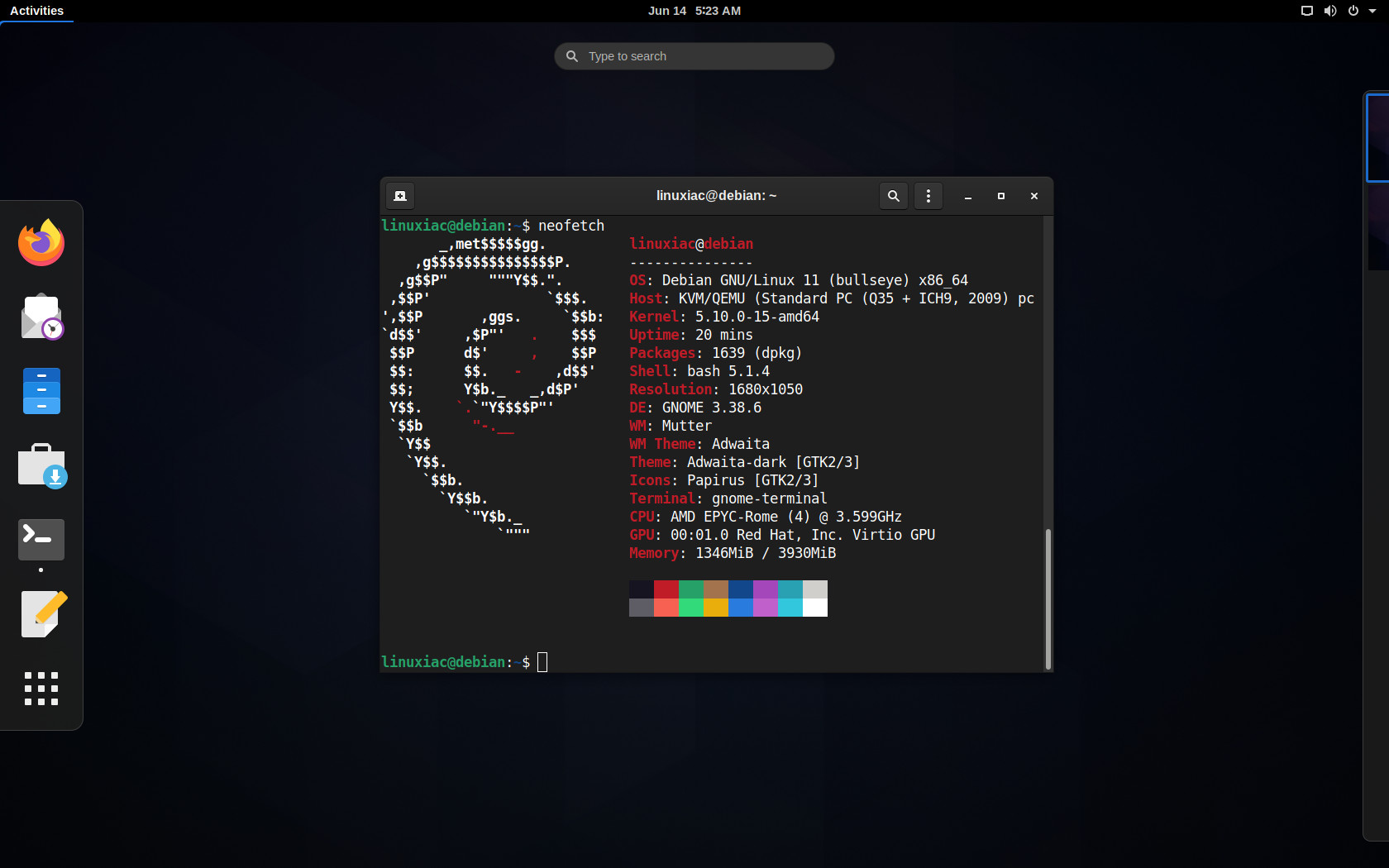
Task: Click the terminal scrollbar
Action: tap(1048, 599)
